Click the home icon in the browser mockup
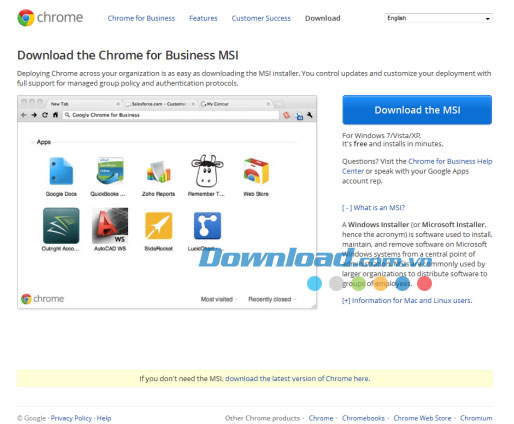This screenshot has height=424, width=514. tap(55, 115)
